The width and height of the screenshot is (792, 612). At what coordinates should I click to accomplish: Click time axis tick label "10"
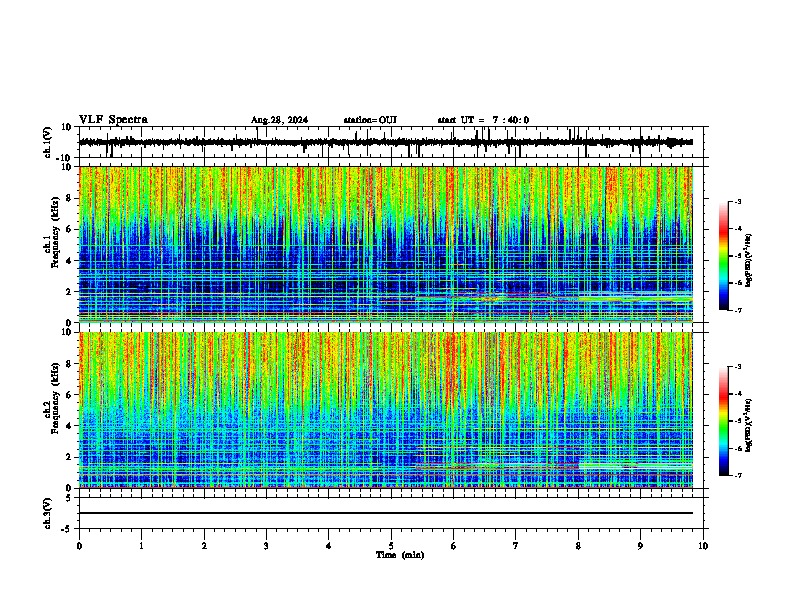point(703,546)
